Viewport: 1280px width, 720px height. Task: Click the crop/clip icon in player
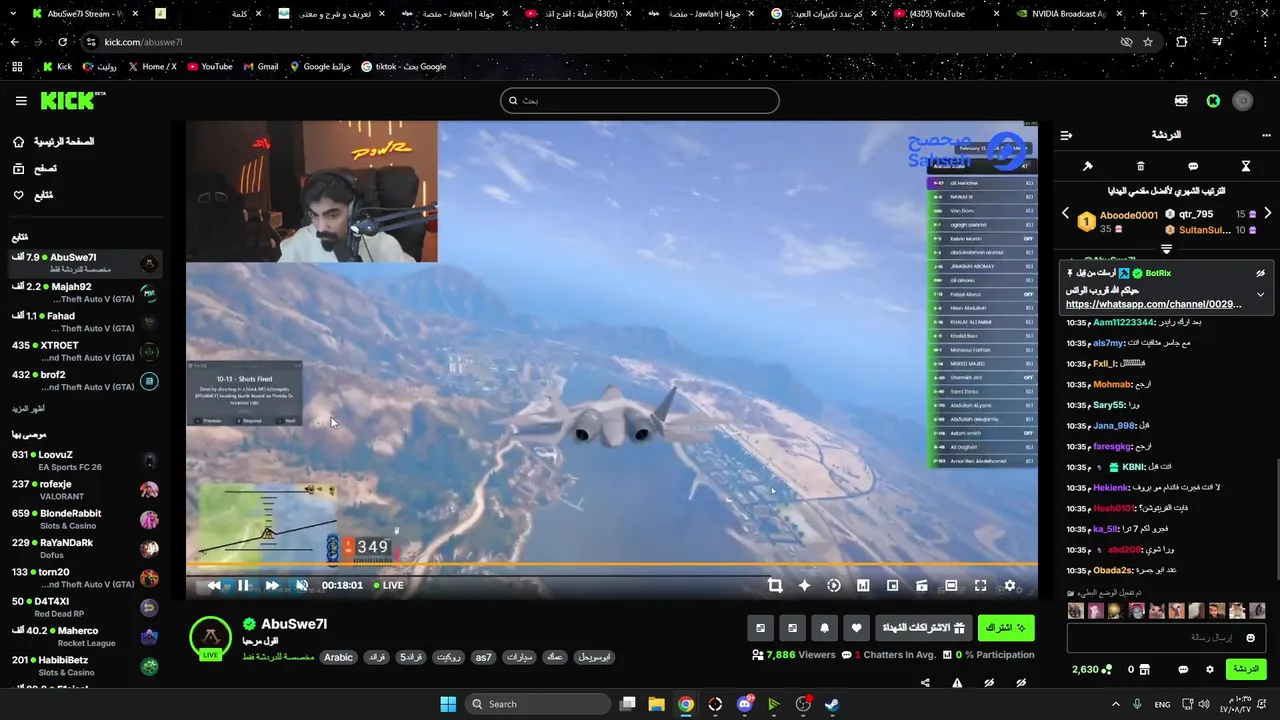775,585
